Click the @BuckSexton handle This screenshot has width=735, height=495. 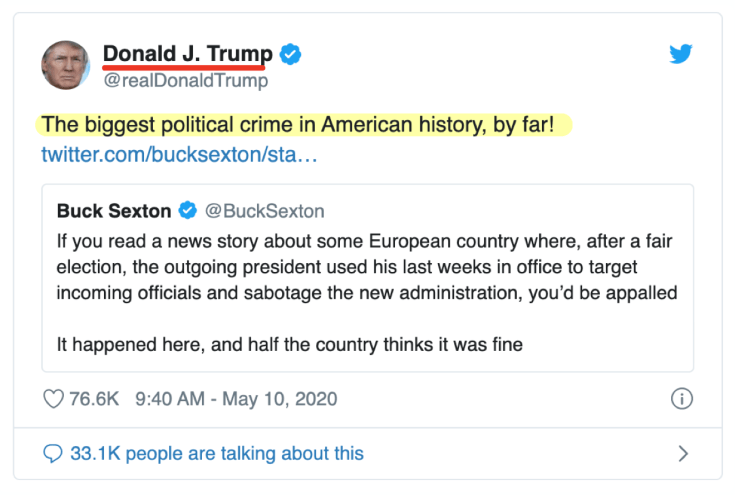[264, 211]
